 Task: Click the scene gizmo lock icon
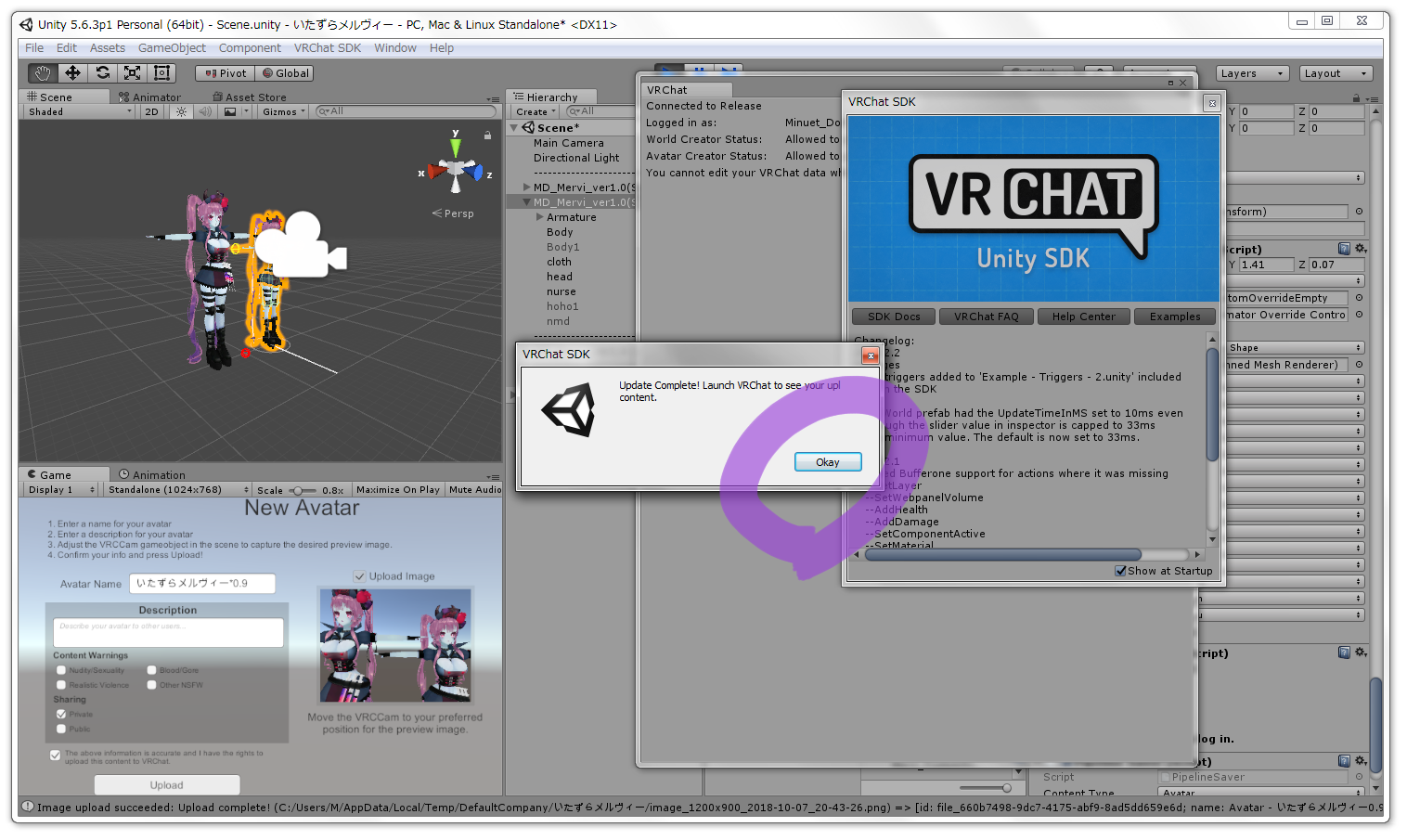[487, 136]
